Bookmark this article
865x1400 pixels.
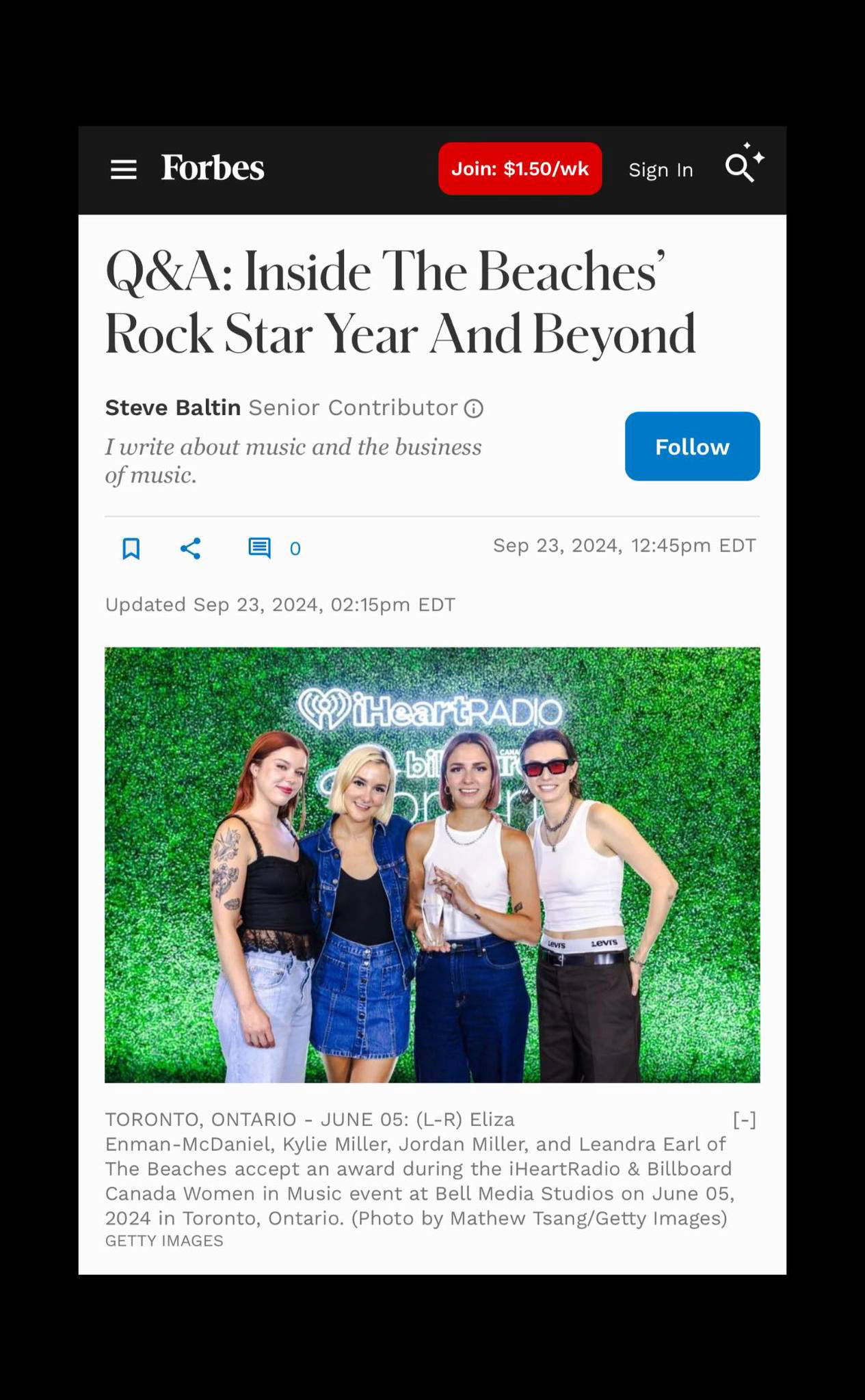(131, 548)
